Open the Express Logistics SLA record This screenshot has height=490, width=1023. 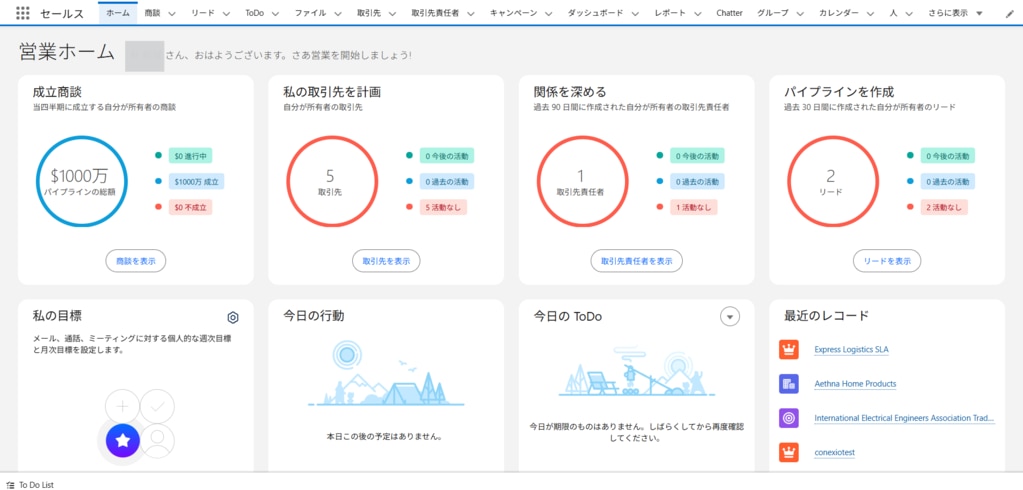tap(851, 350)
